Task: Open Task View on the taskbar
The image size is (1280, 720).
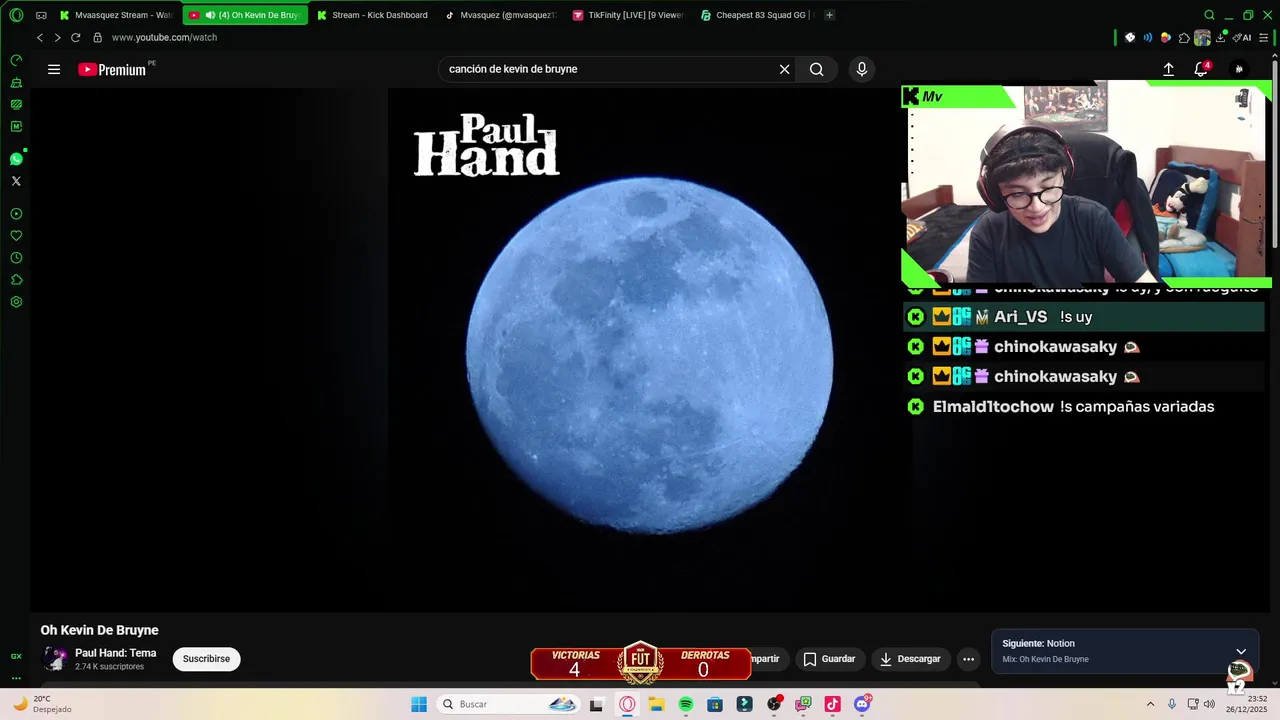Action: coord(597,704)
